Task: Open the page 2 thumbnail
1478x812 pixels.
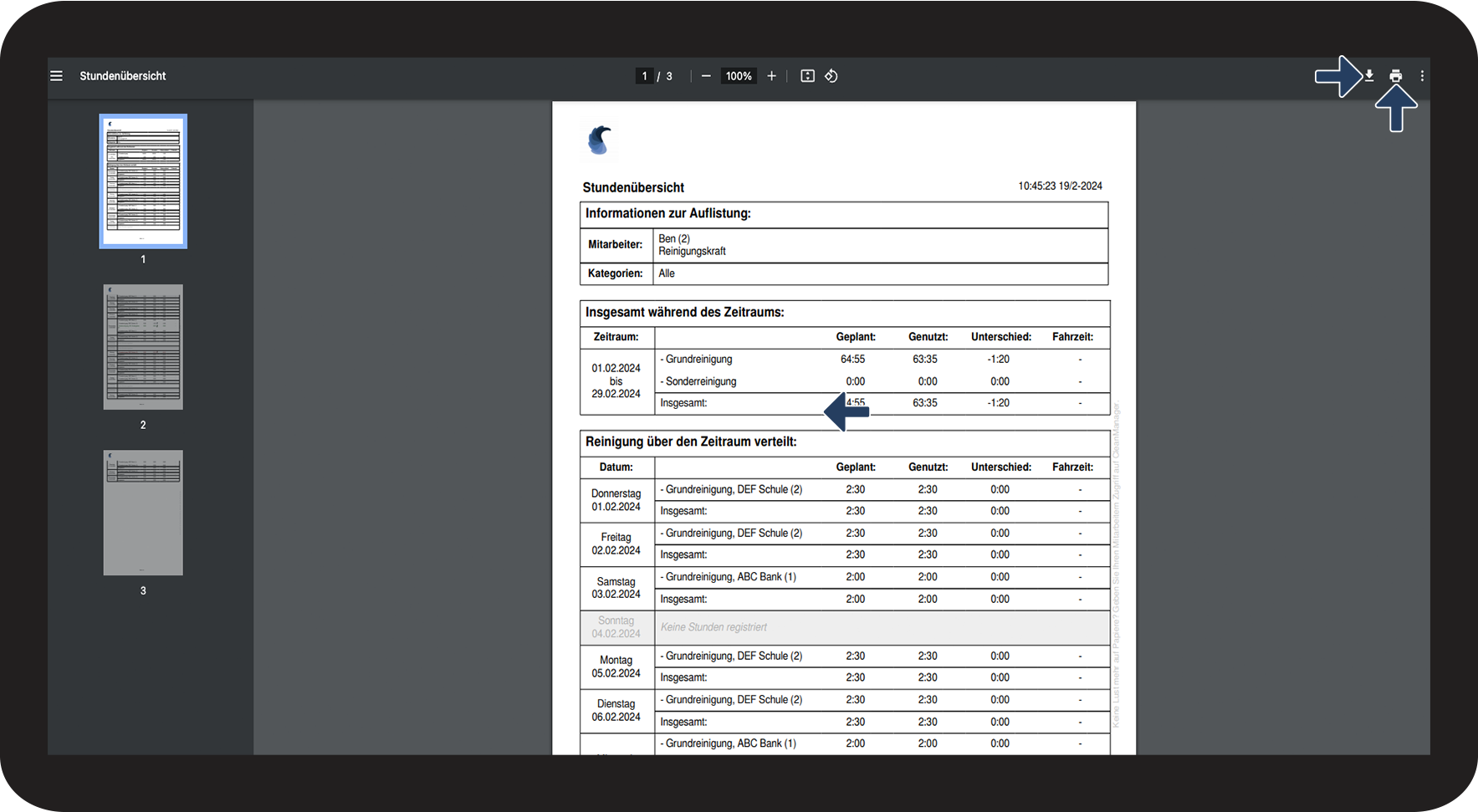Action: pos(143,347)
